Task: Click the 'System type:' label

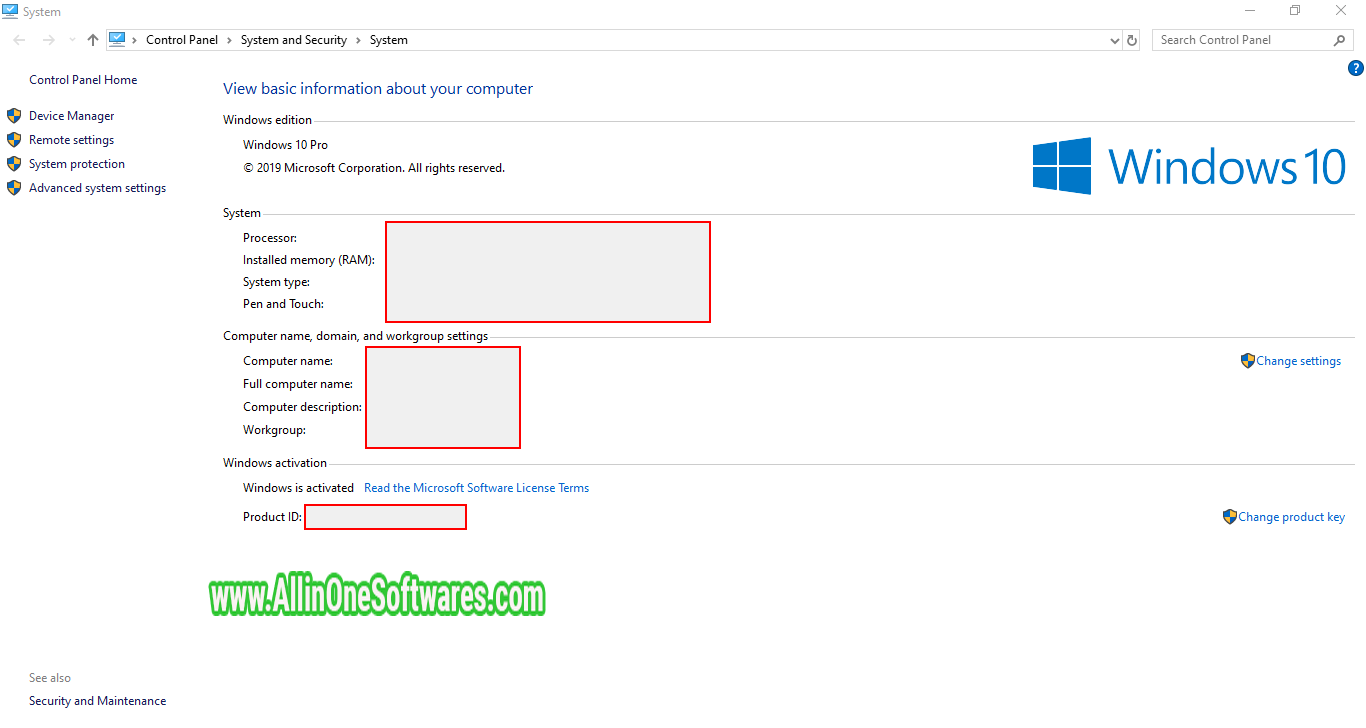Action: click(276, 282)
